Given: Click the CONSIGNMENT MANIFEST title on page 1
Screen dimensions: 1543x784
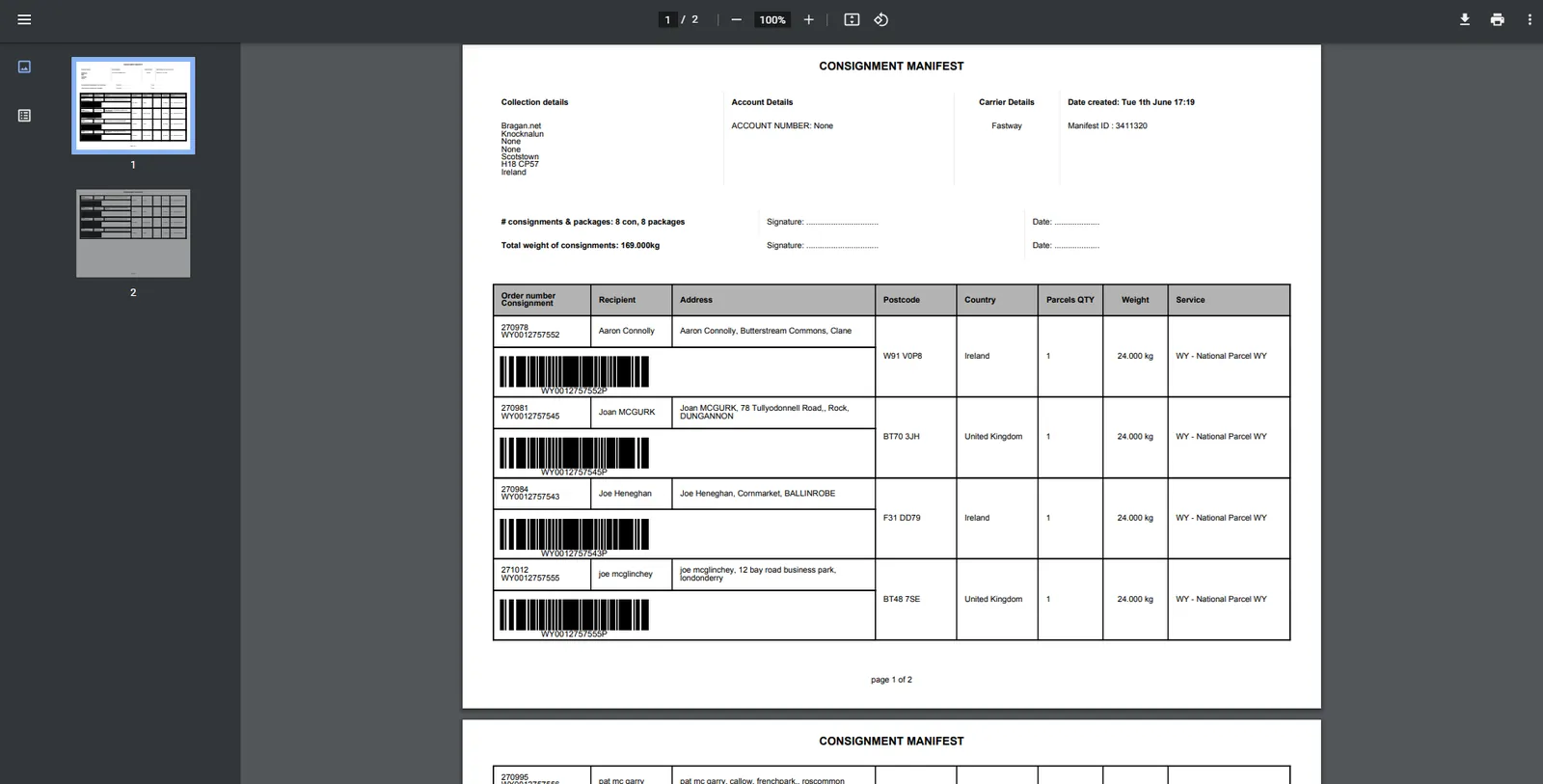Looking at the screenshot, I should (x=891, y=67).
